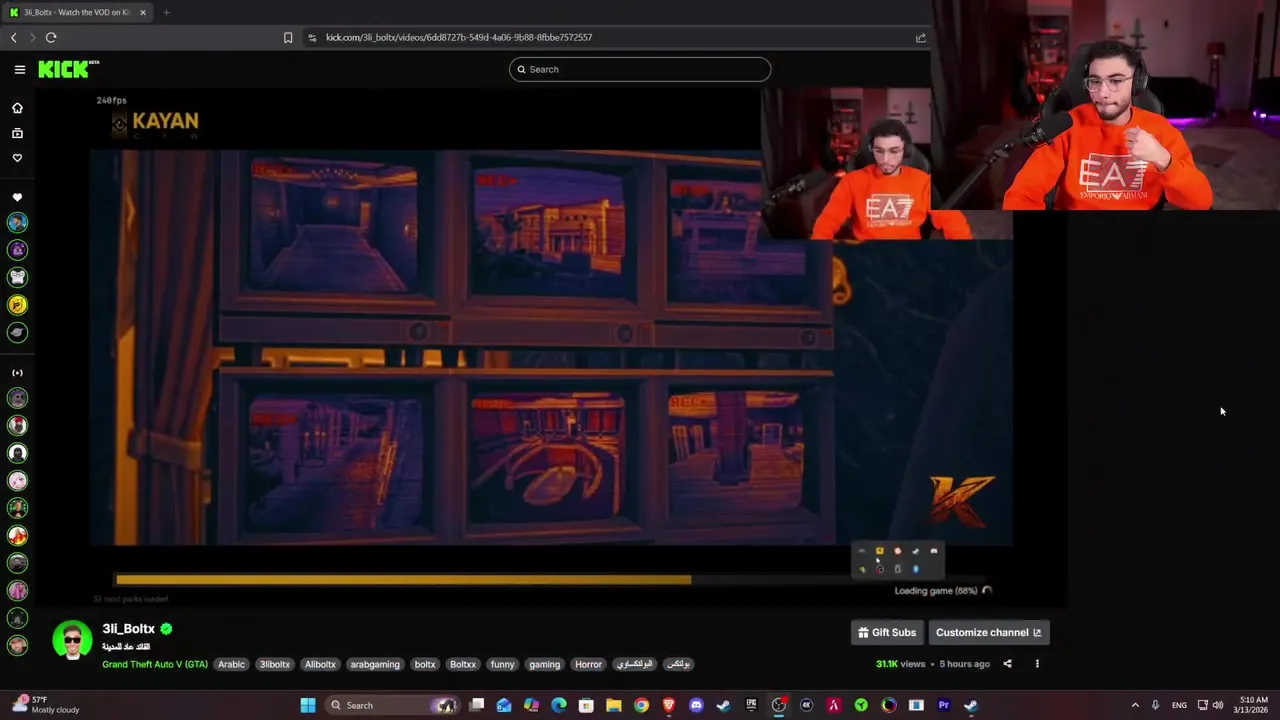Open a new browser tab

[x=166, y=12]
